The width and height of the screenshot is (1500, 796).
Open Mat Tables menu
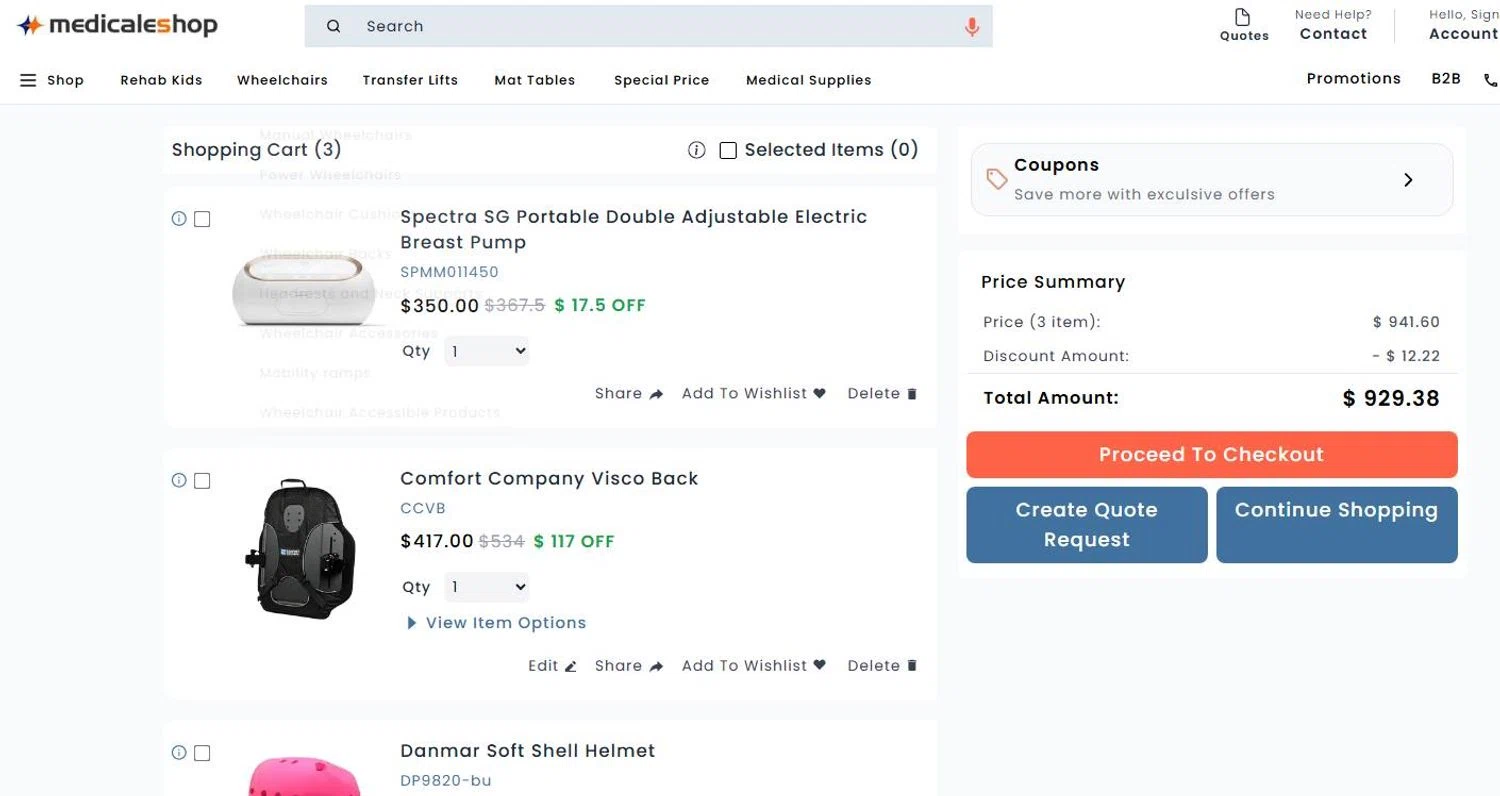tap(535, 80)
